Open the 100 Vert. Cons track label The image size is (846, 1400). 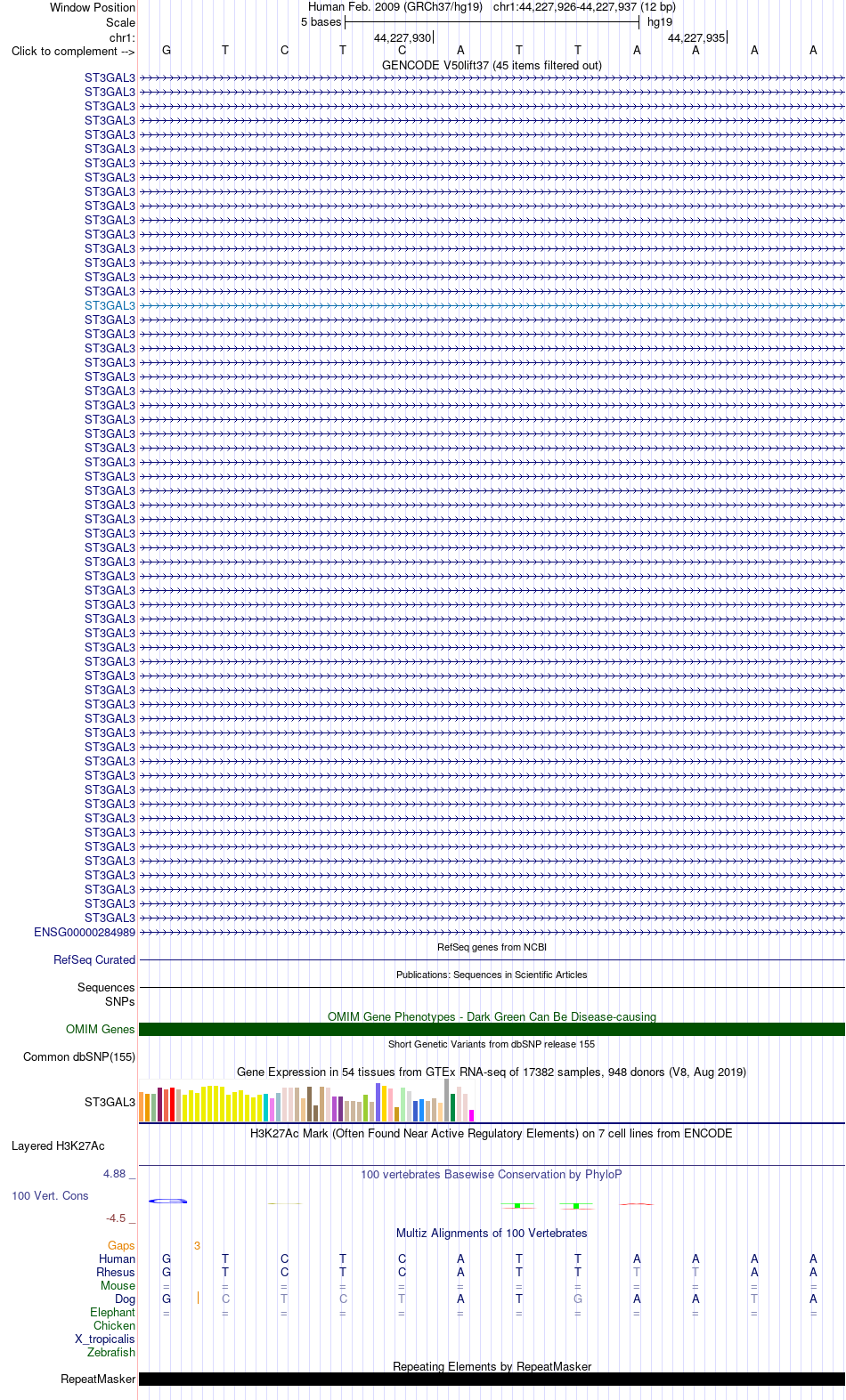pos(50,1195)
